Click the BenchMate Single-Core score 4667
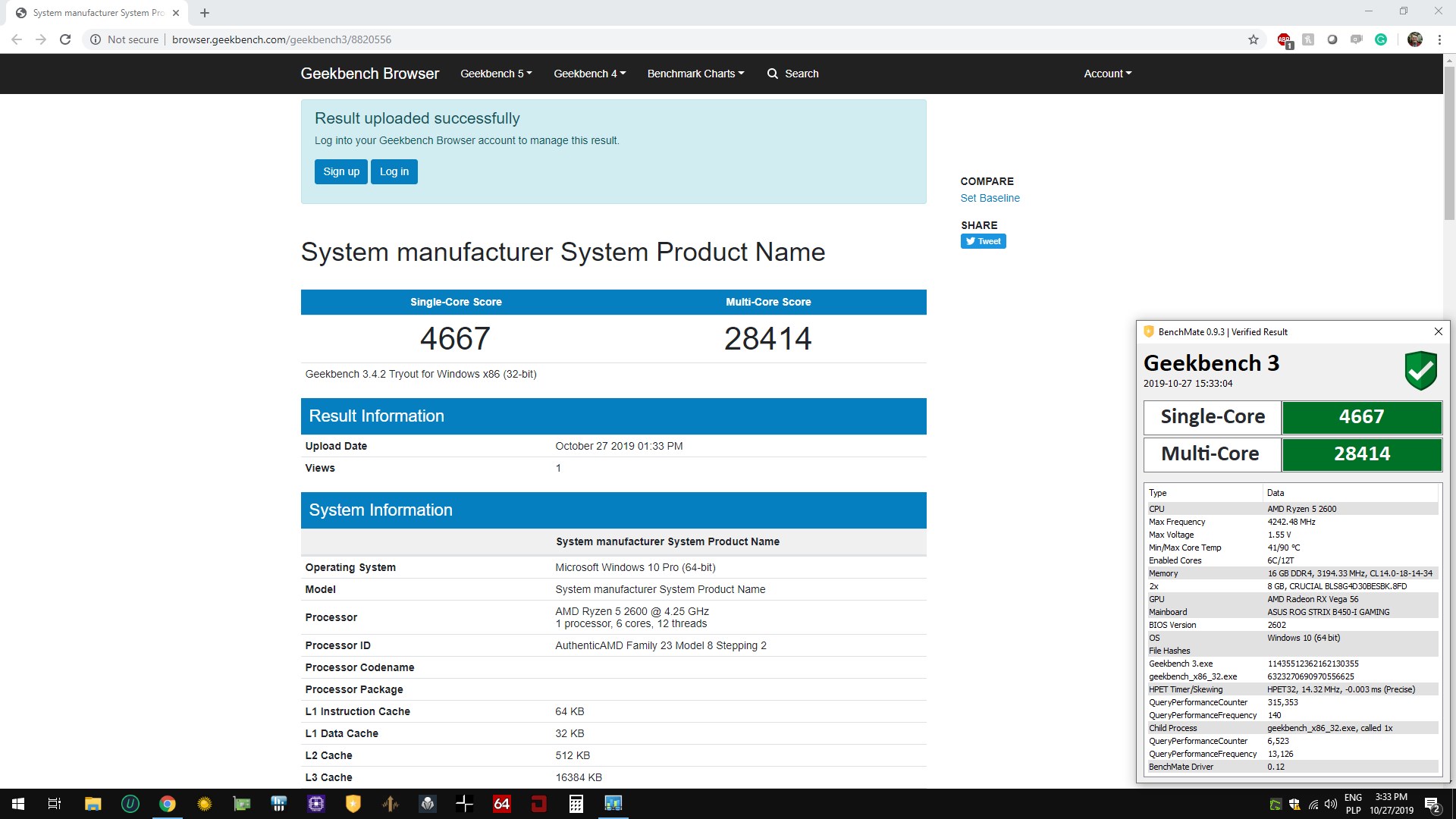Image resolution: width=1456 pixels, height=819 pixels. (1361, 417)
